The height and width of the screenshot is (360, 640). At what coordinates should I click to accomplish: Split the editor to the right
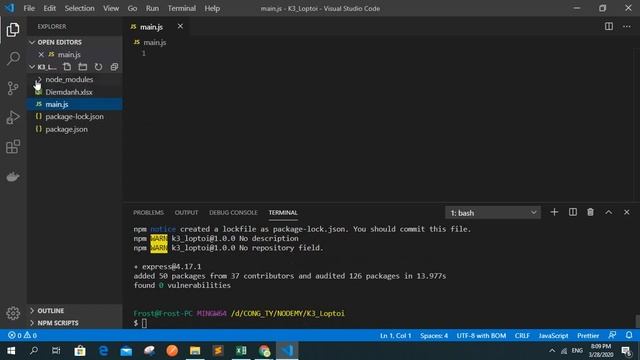609,27
